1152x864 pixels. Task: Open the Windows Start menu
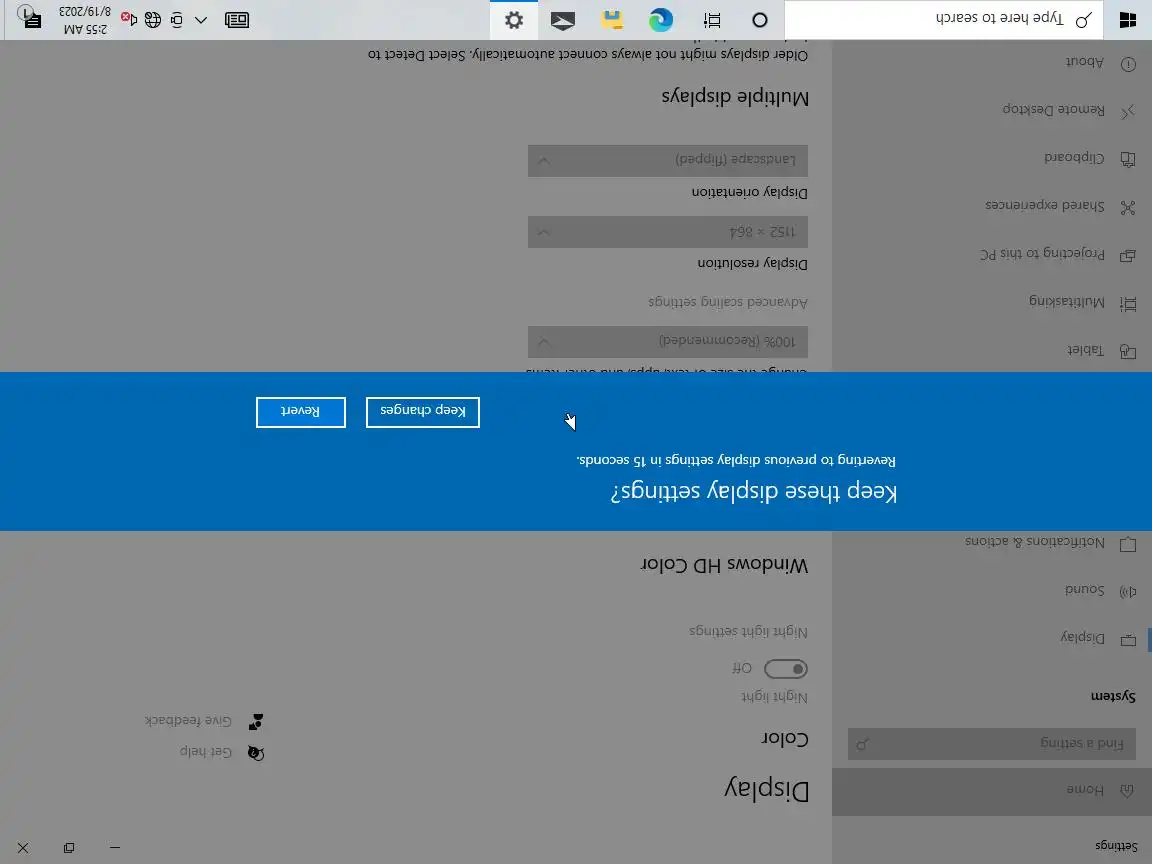pyautogui.click(x=1128, y=20)
